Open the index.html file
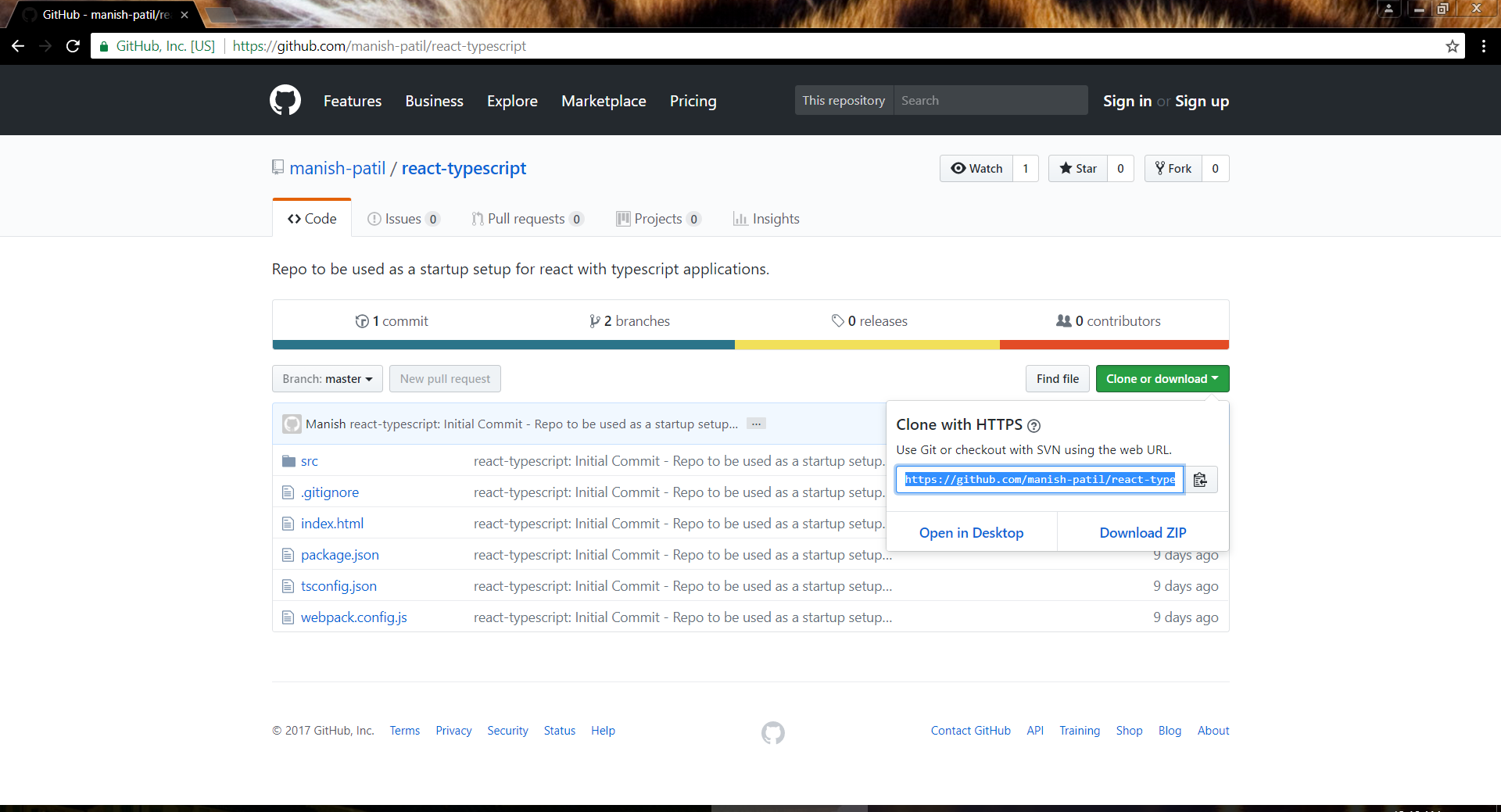Screen dimensions: 1501x812 [332, 524]
